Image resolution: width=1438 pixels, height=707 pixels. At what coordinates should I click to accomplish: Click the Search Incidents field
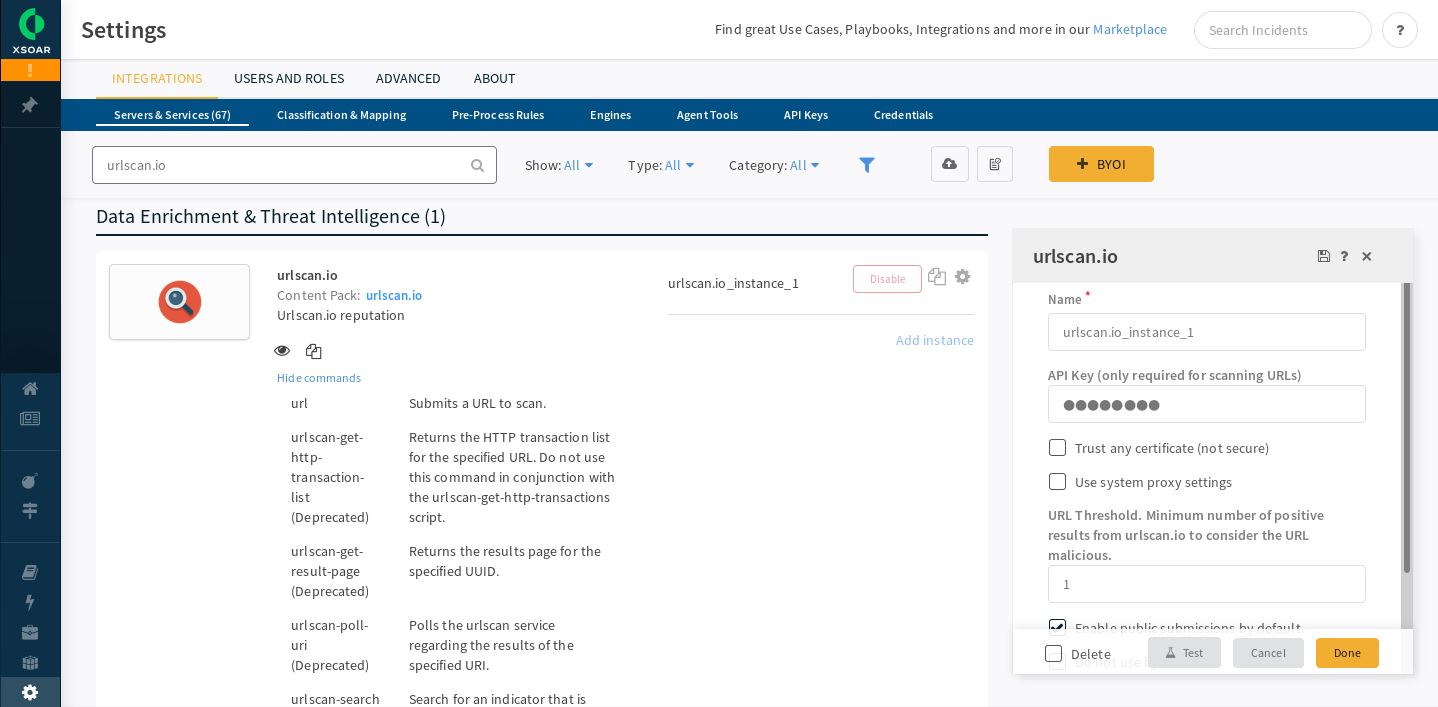click(x=1283, y=30)
